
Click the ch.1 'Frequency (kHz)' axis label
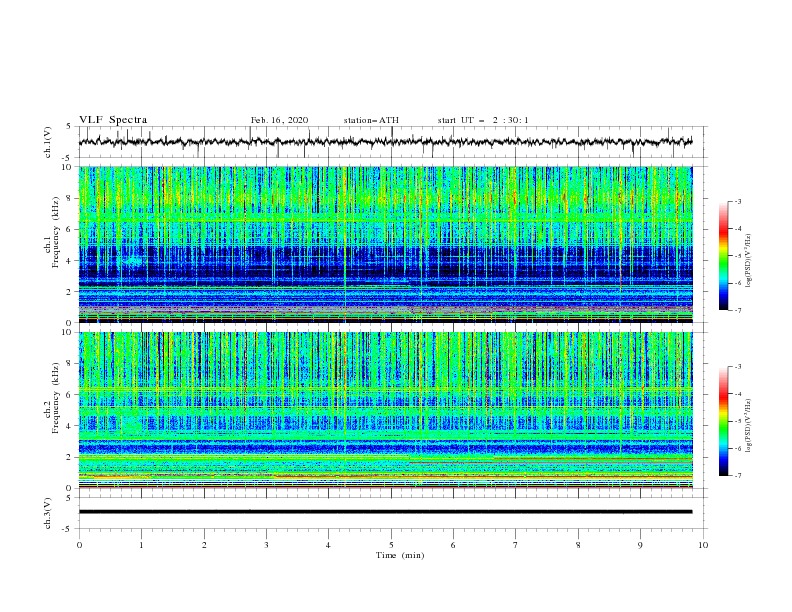click(56, 232)
